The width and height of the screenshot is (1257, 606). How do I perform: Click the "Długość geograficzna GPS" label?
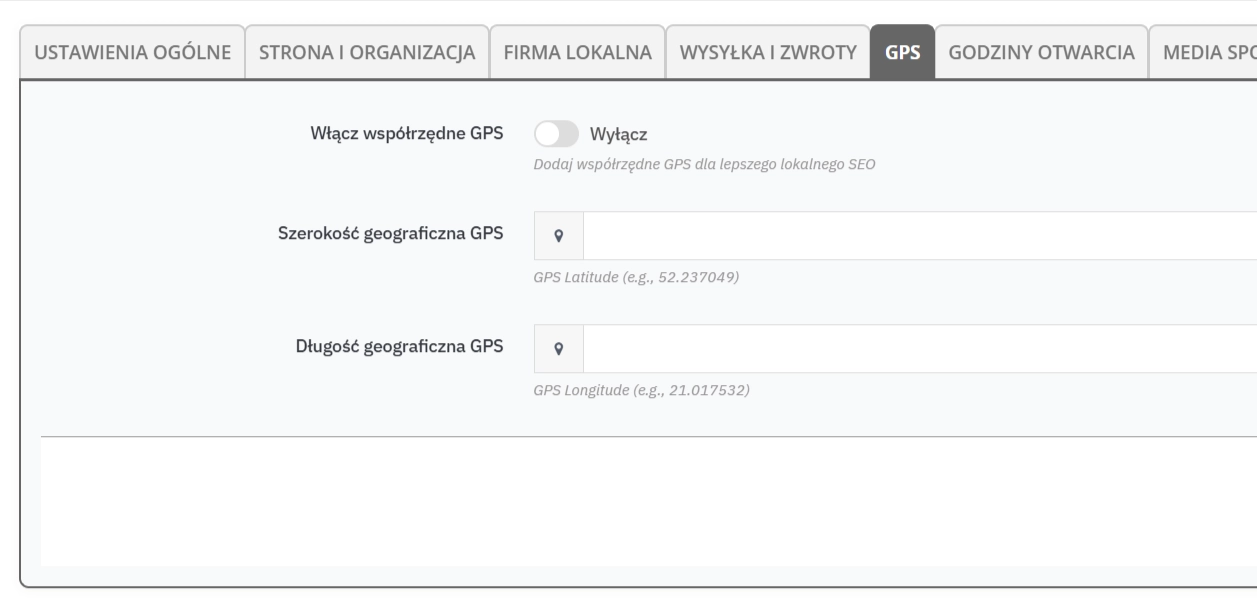click(399, 347)
